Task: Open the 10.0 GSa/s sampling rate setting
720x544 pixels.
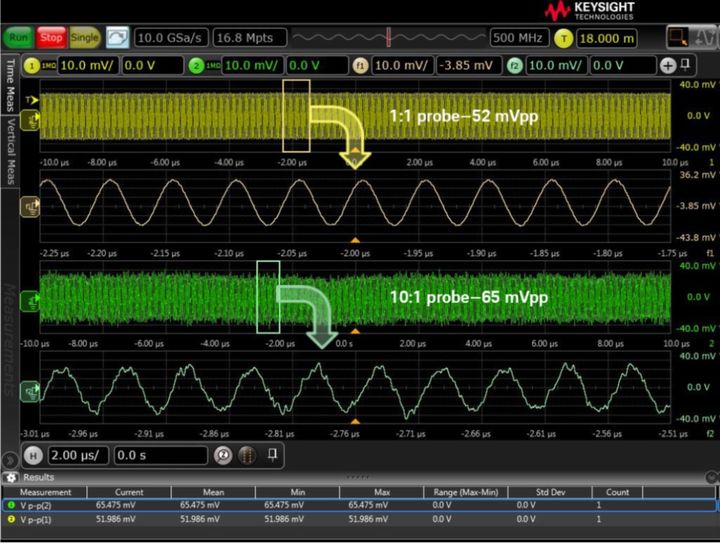Action: click(x=172, y=38)
